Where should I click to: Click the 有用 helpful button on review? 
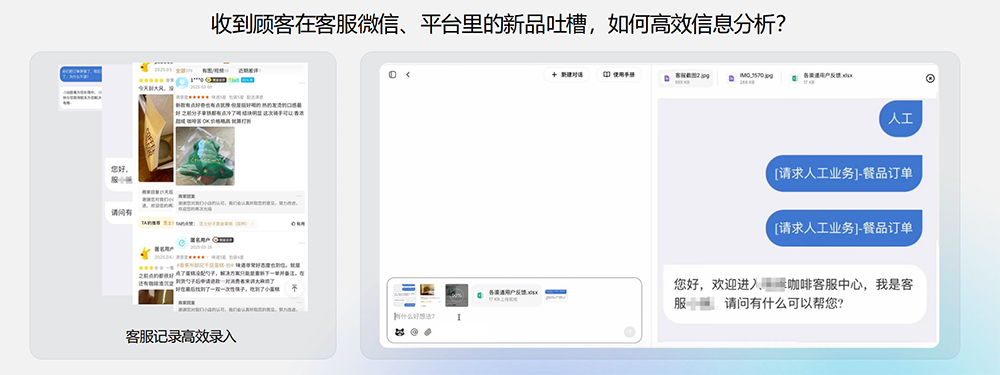tap(298, 224)
